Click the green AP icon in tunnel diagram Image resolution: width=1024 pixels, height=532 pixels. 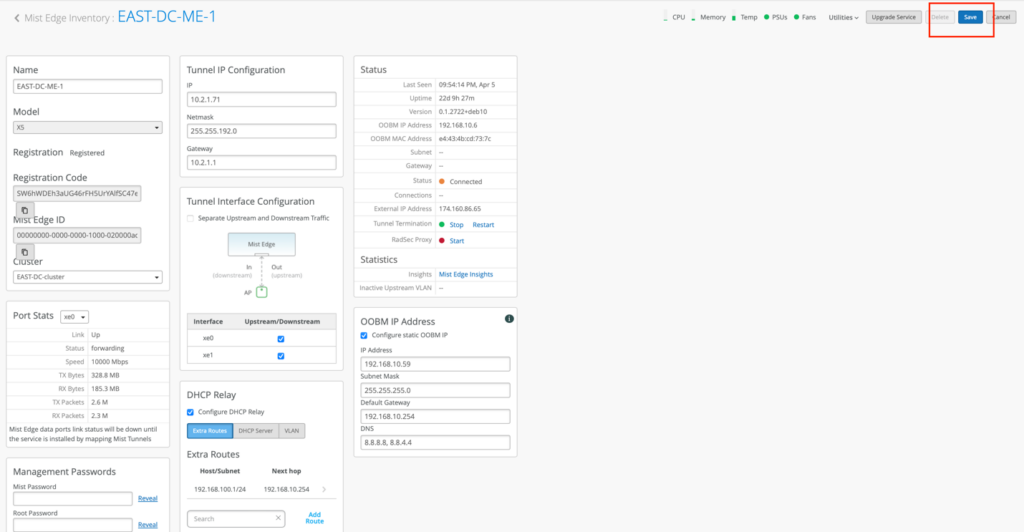[x=262, y=291]
